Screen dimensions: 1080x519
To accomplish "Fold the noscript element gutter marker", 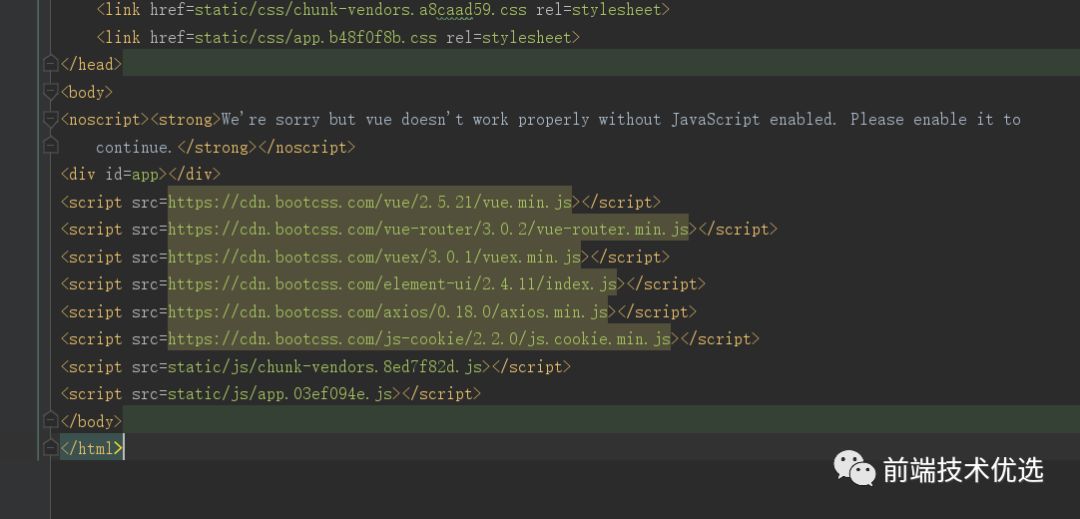I will click(50, 119).
